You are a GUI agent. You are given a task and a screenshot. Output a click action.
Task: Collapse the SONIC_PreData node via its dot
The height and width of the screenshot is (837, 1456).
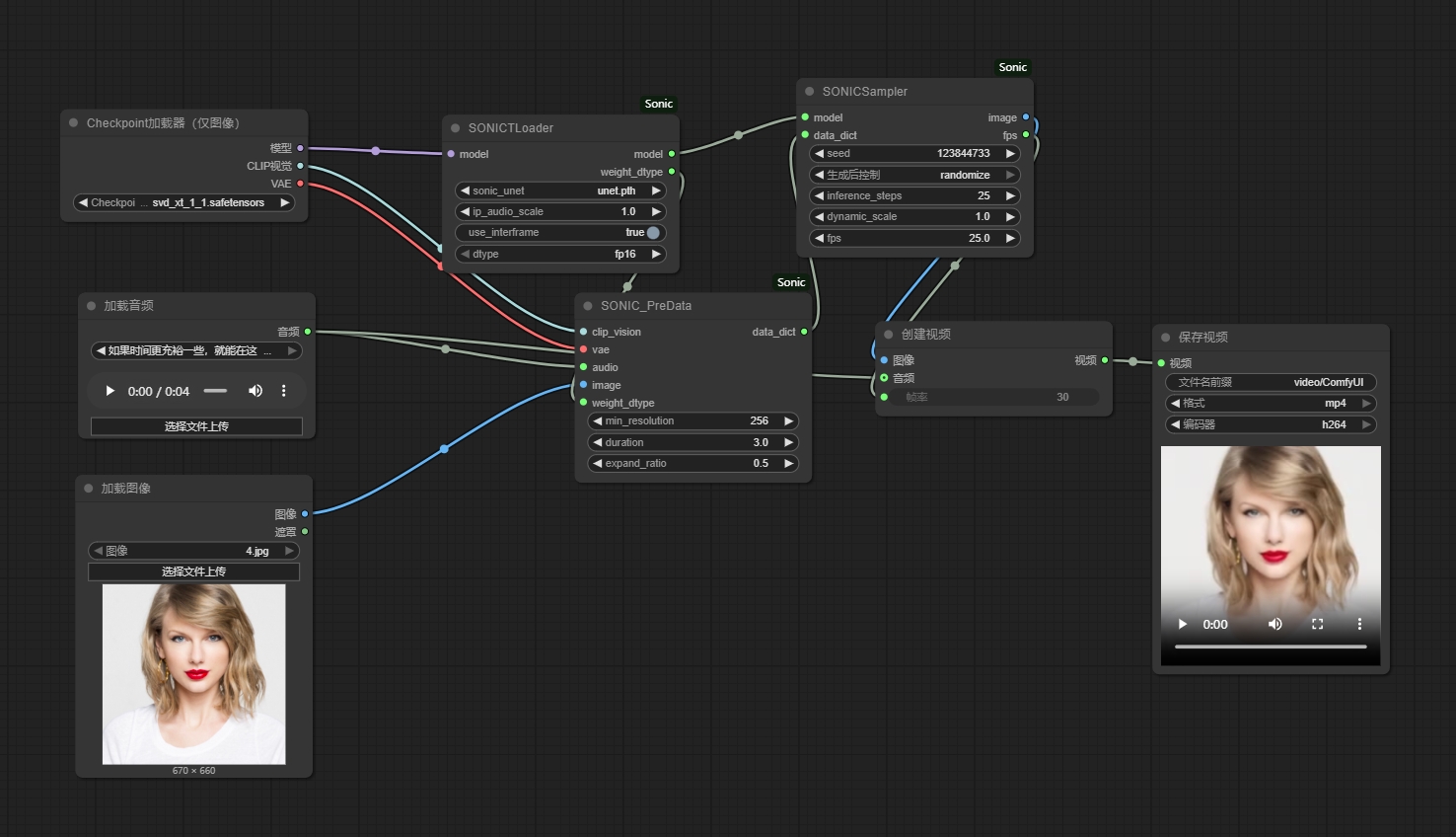point(588,306)
